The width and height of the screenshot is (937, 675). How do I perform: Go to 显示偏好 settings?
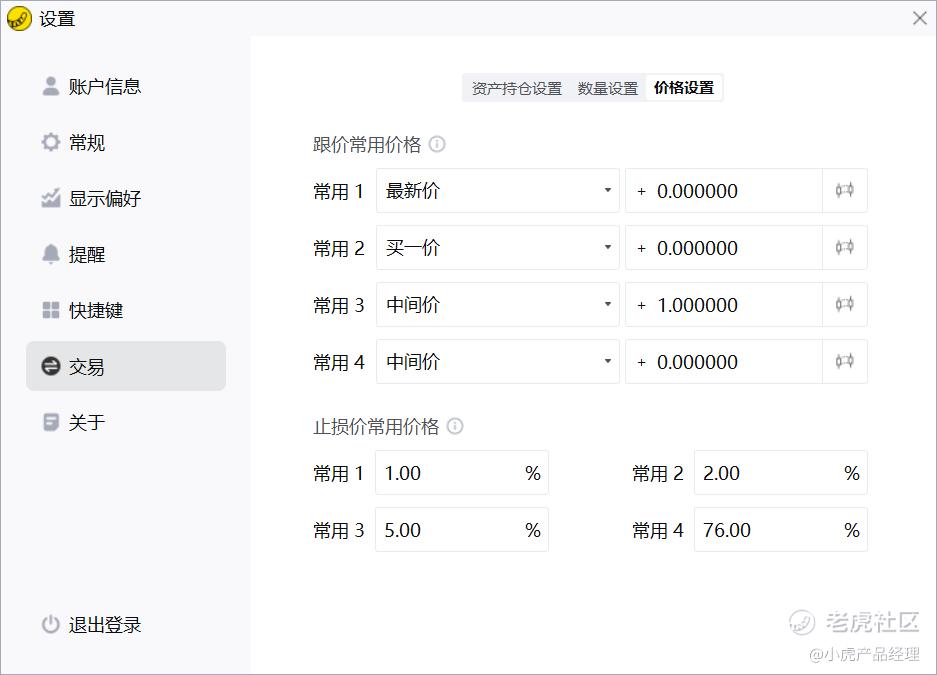(x=104, y=199)
